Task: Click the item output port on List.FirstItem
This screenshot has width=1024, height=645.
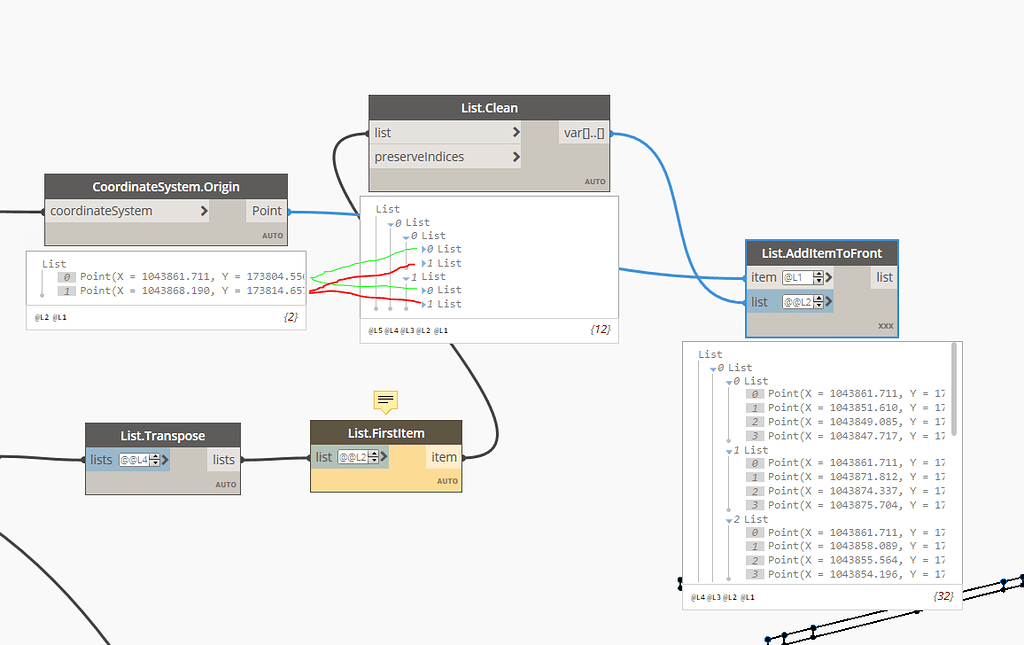Action: pyautogui.click(x=443, y=456)
